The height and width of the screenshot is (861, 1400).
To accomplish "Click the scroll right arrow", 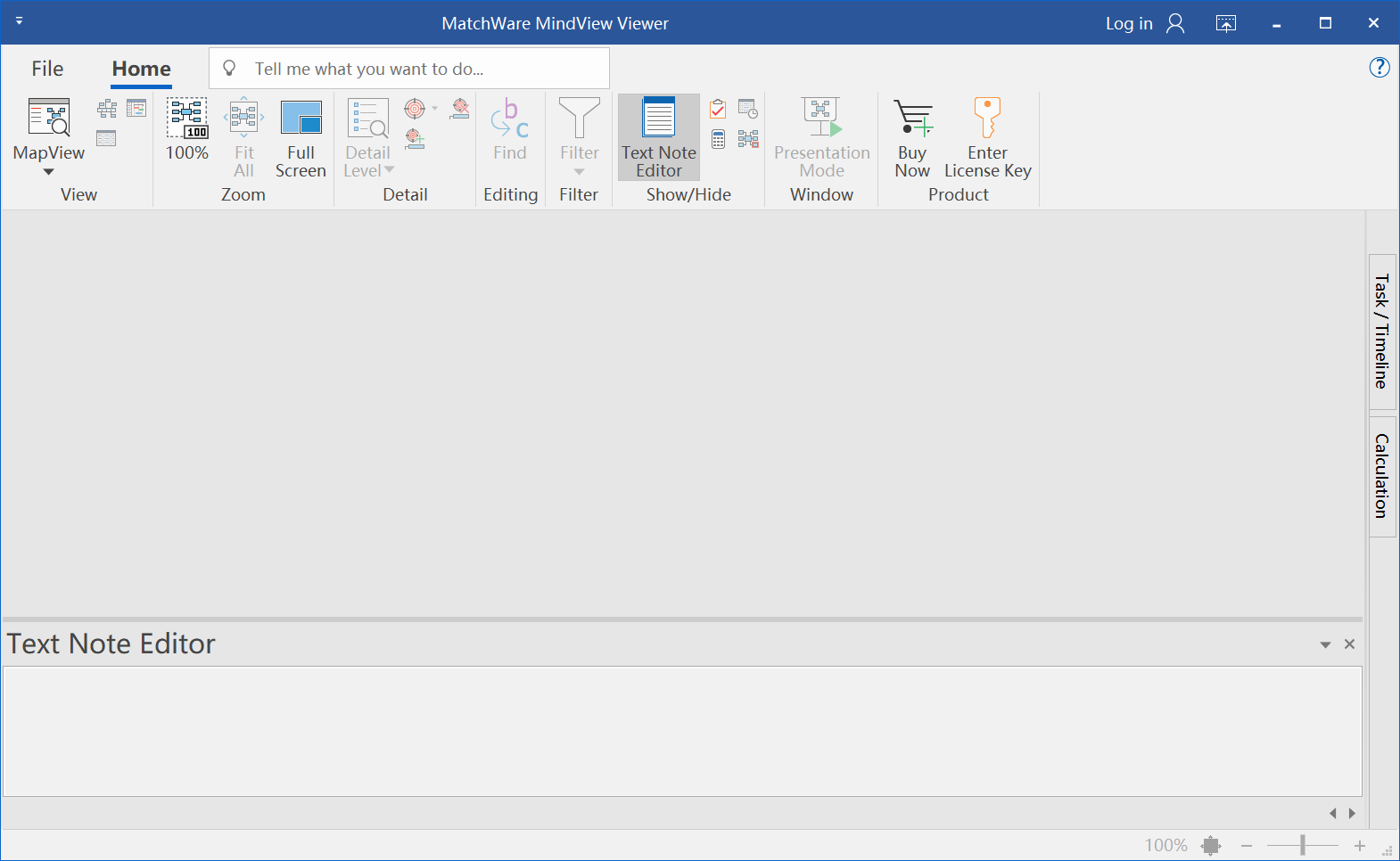I will (1352, 813).
